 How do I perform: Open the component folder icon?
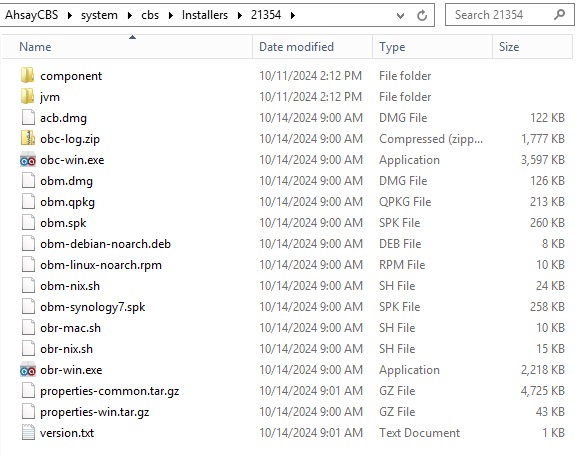(x=28, y=76)
